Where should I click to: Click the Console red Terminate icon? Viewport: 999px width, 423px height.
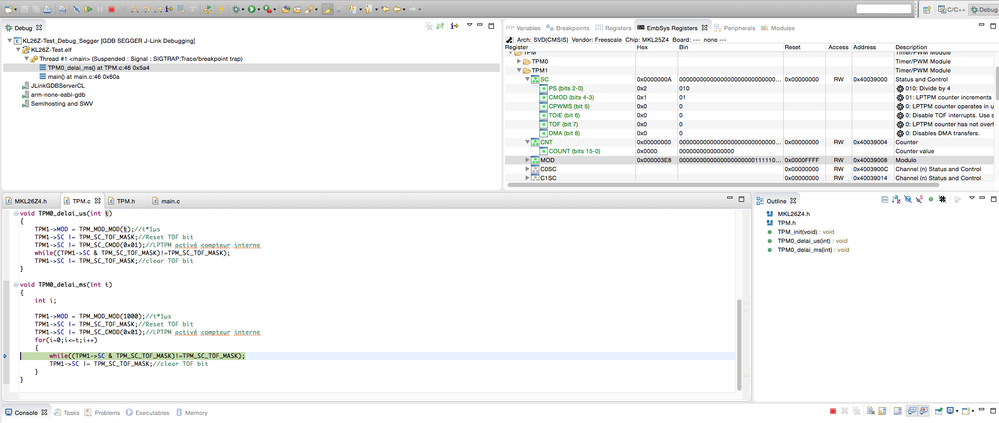pyautogui.click(x=833, y=412)
